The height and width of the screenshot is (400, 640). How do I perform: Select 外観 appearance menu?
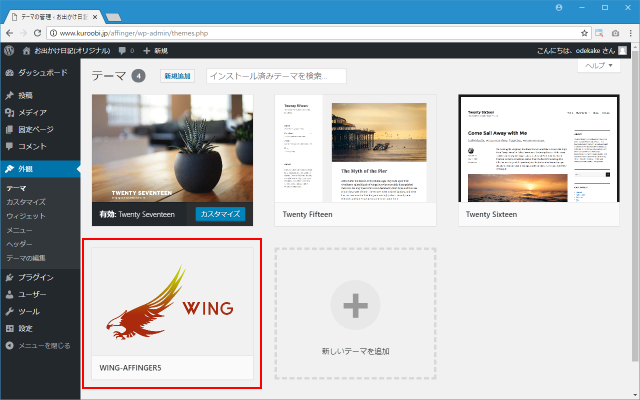[40, 169]
